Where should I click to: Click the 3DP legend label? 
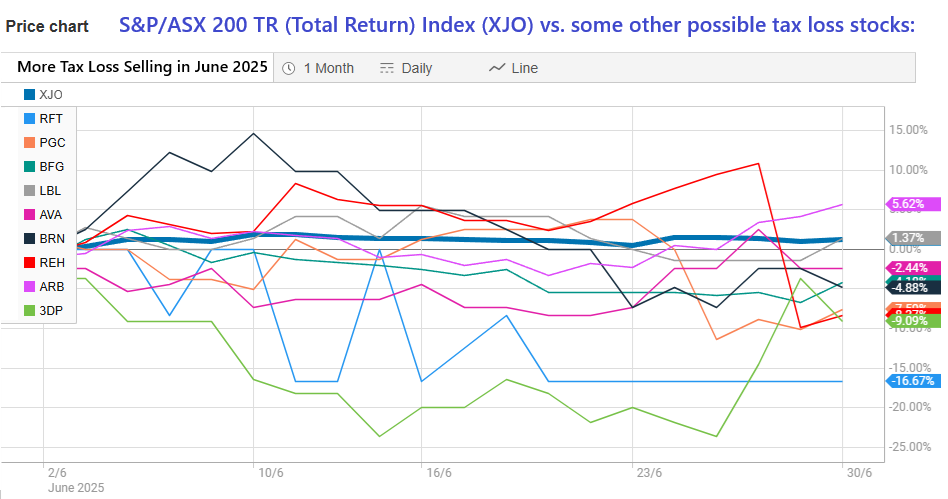51,310
